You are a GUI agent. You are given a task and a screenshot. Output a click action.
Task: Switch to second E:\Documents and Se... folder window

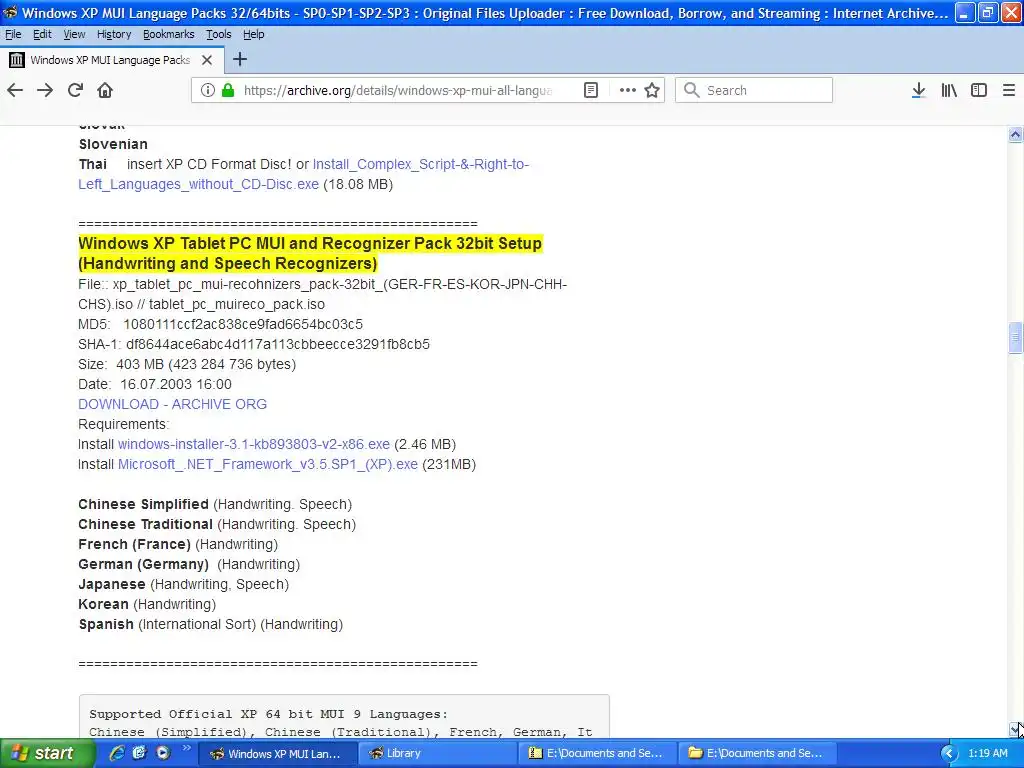coord(756,753)
